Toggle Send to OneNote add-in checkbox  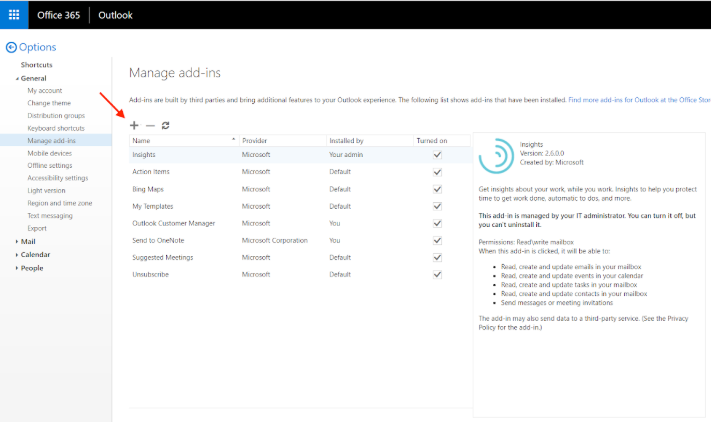[x=437, y=240]
